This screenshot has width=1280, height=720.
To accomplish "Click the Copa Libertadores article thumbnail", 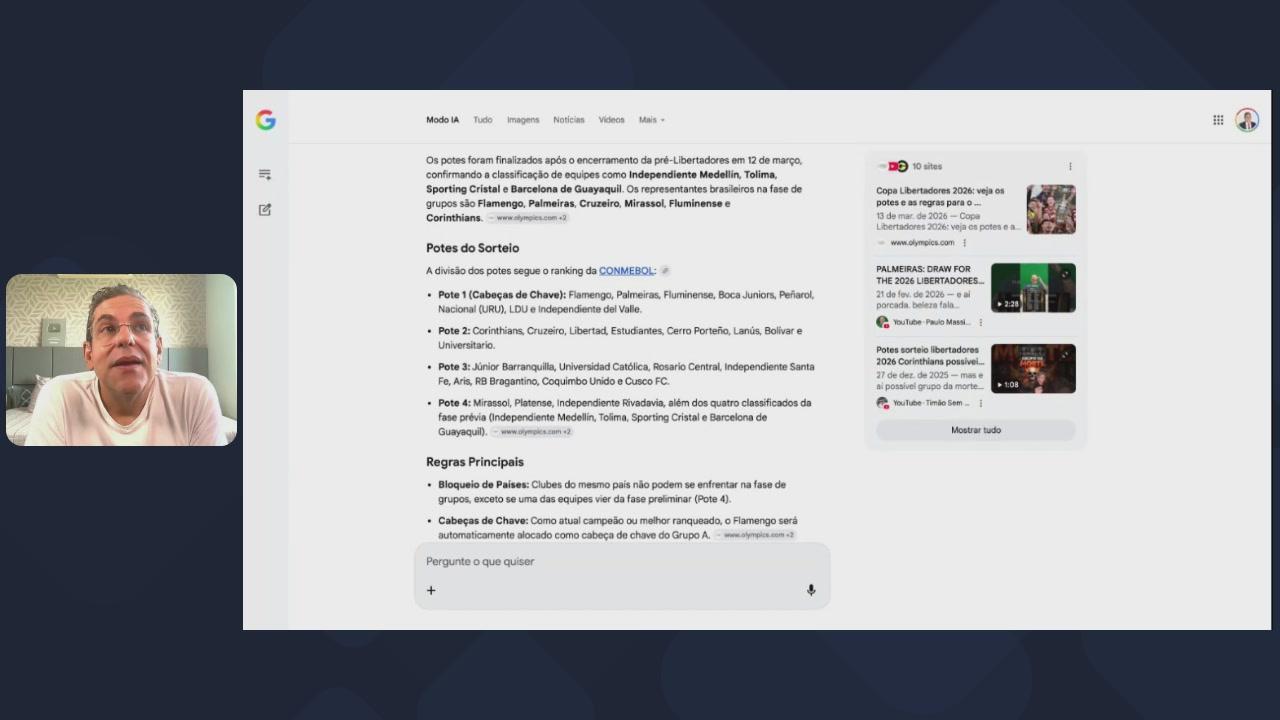I will (x=1051, y=209).
